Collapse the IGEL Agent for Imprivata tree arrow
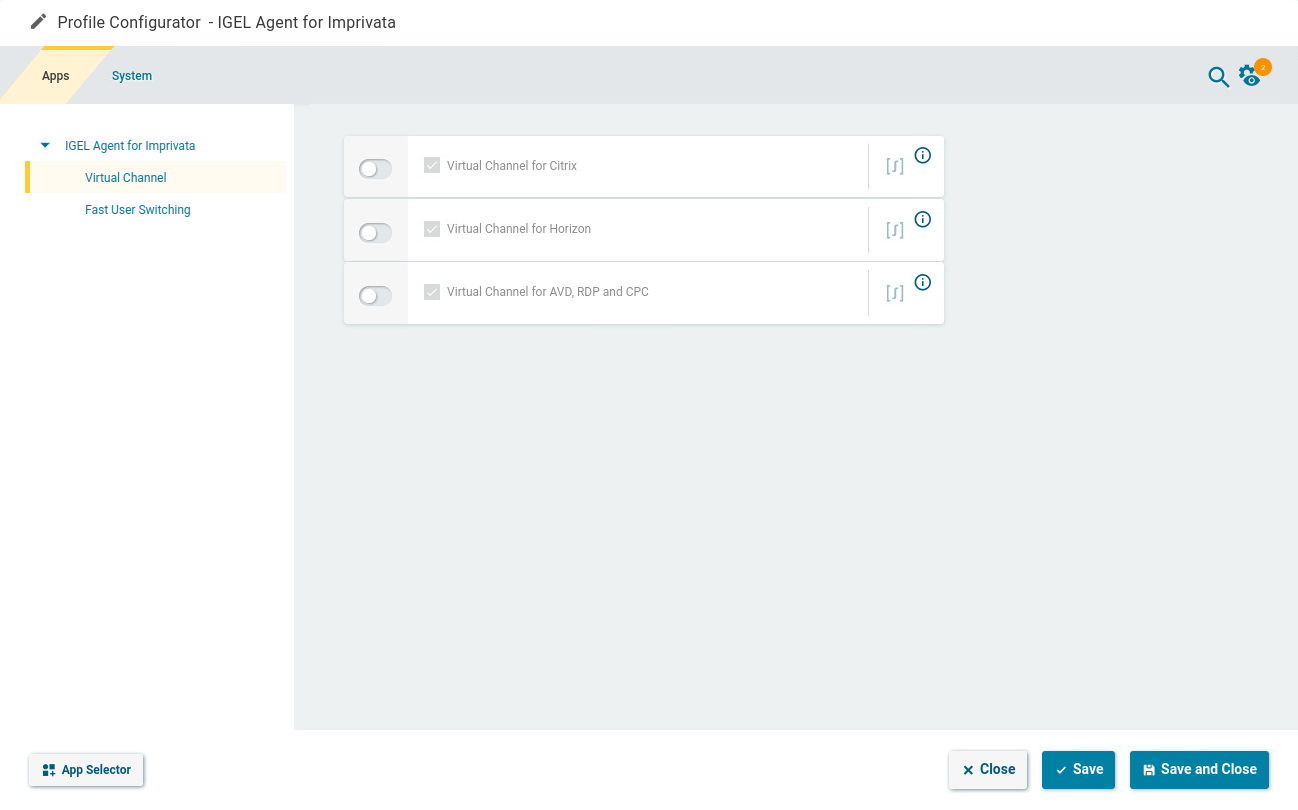 (x=45, y=145)
